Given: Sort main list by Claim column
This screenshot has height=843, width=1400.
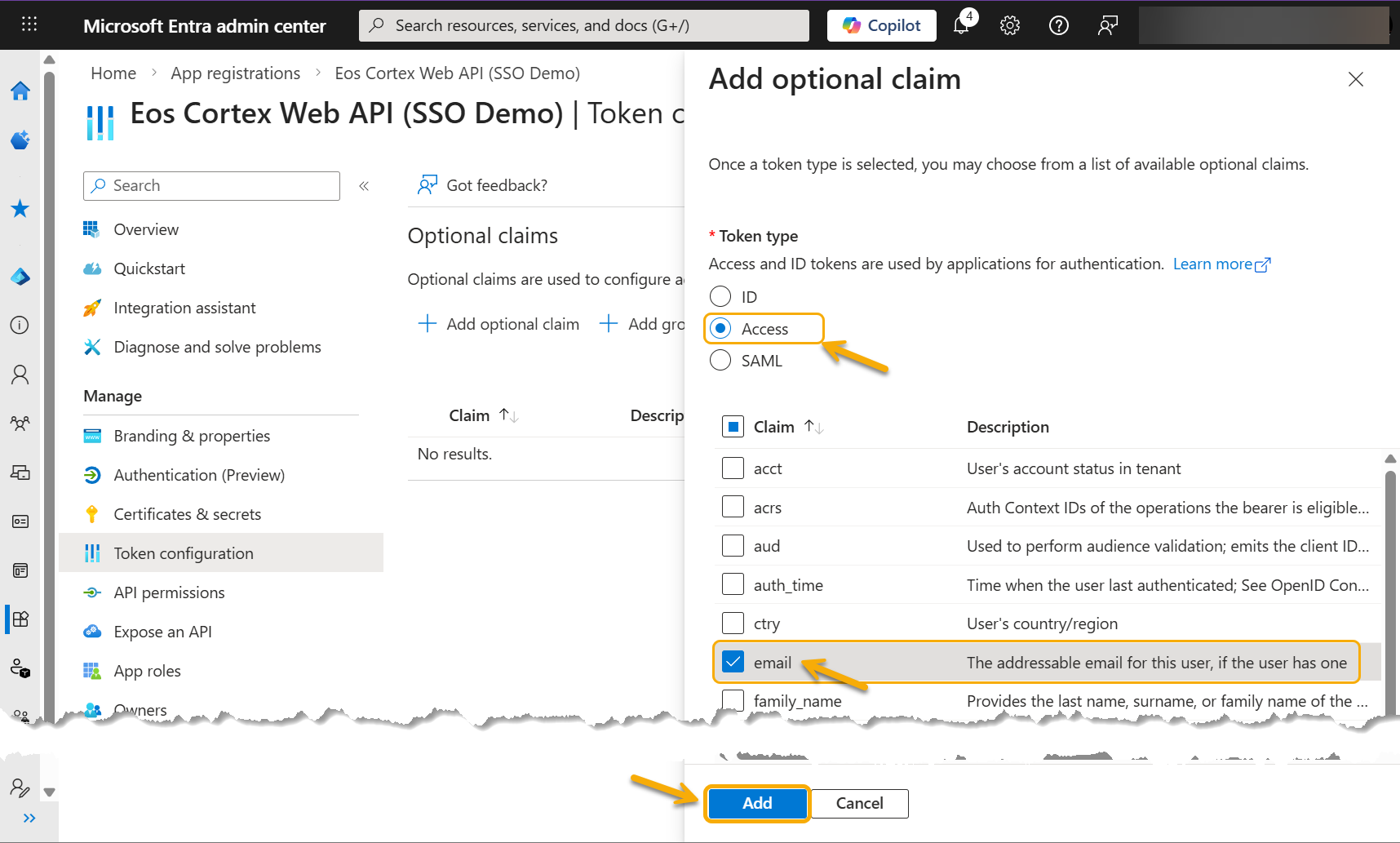Looking at the screenshot, I should [483, 415].
